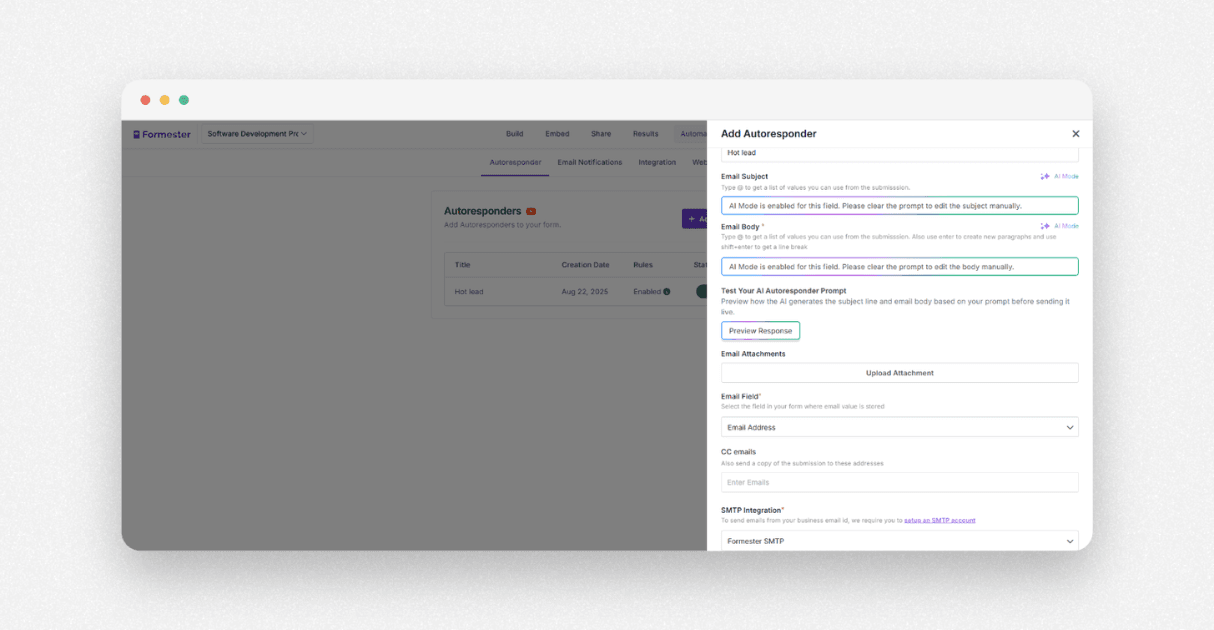Viewport: 1214px width, 630px height.
Task: Click the Formester logo
Action: [x=162, y=134]
